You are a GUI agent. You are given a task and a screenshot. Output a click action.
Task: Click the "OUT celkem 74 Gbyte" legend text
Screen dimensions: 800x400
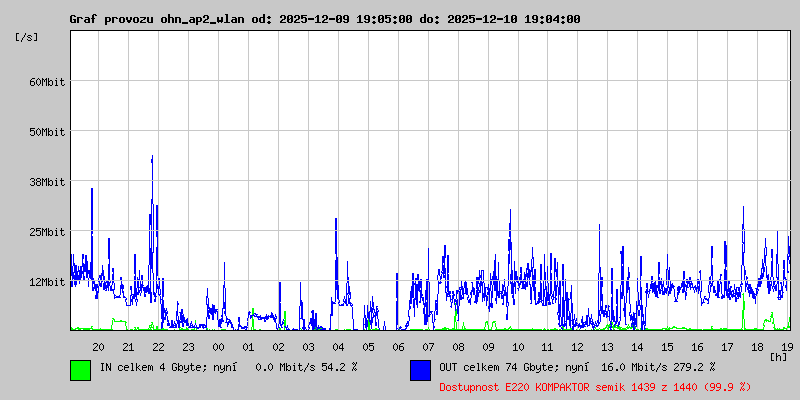[496, 366]
